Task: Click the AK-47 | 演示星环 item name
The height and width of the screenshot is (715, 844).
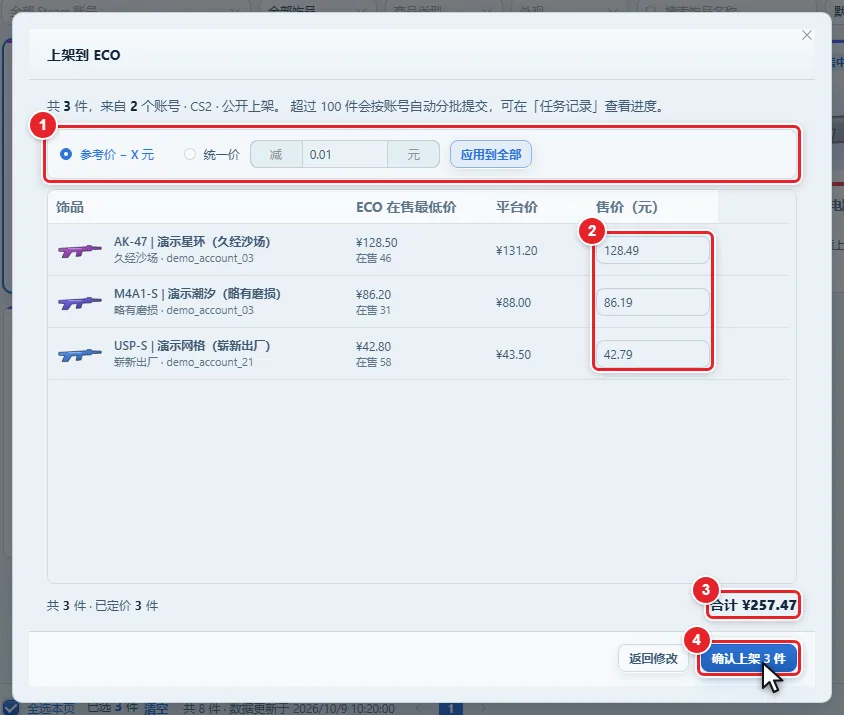Action: [x=192, y=242]
